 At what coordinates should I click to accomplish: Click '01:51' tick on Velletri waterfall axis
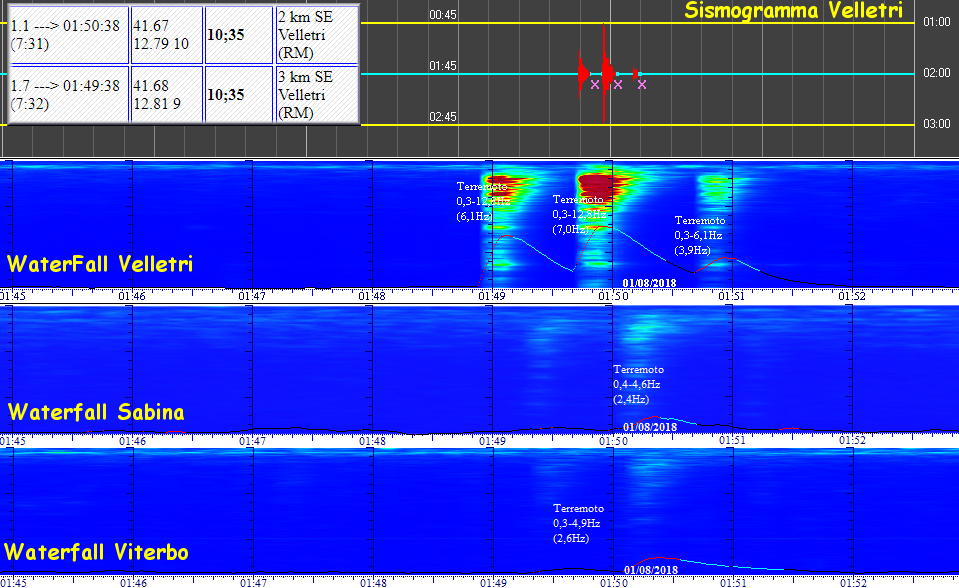(x=731, y=296)
